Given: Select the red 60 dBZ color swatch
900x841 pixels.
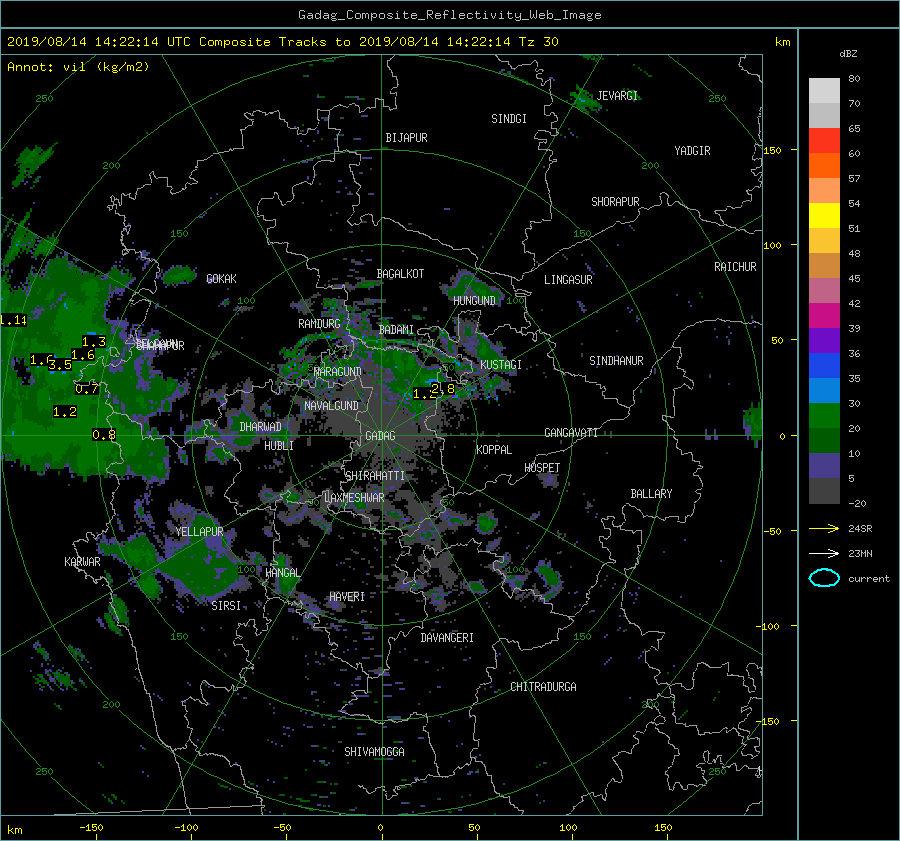Looking at the screenshot, I should tap(824, 140).
